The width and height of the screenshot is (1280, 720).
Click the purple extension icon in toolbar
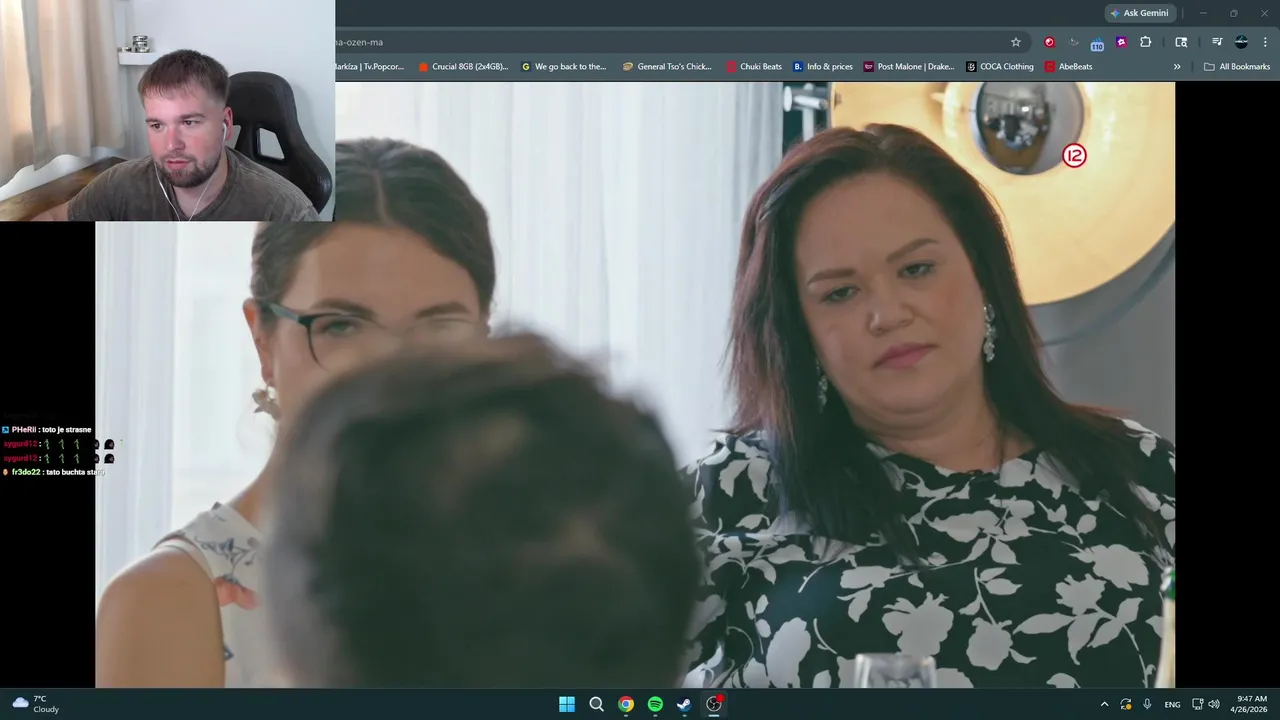point(1121,42)
